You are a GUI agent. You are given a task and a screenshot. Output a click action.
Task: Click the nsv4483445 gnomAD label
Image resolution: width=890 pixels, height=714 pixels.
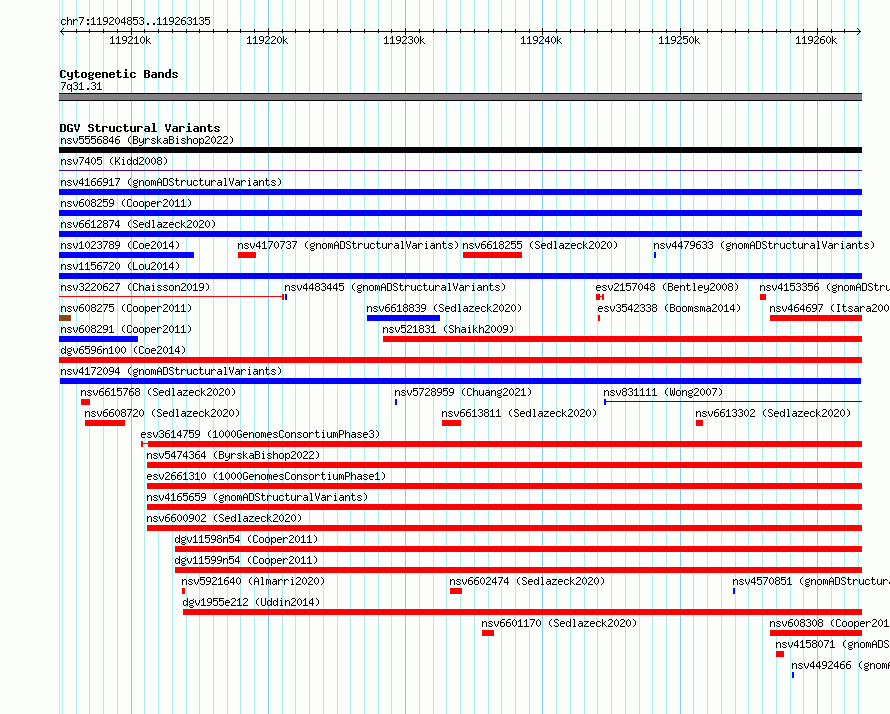(x=395, y=287)
